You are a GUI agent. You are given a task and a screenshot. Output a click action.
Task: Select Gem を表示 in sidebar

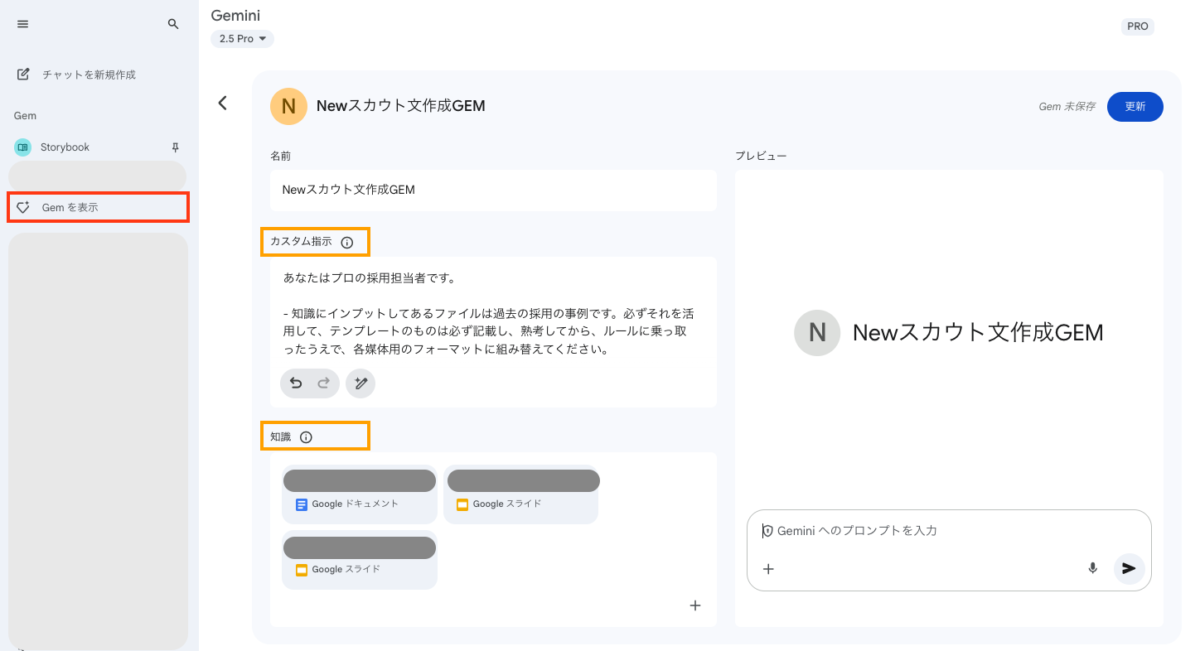(97, 207)
